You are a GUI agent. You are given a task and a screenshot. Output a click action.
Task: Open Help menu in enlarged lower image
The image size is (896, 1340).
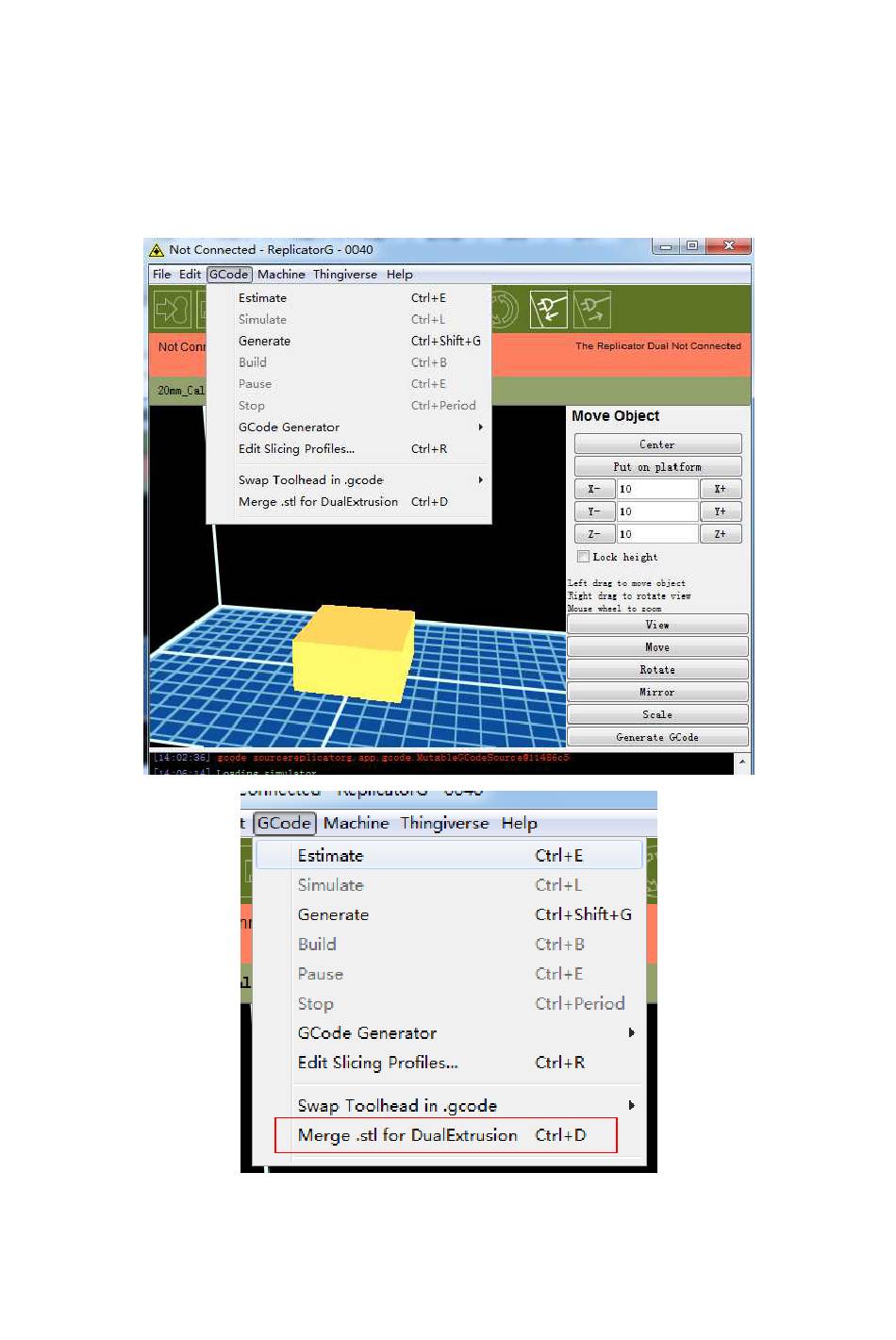coord(519,823)
